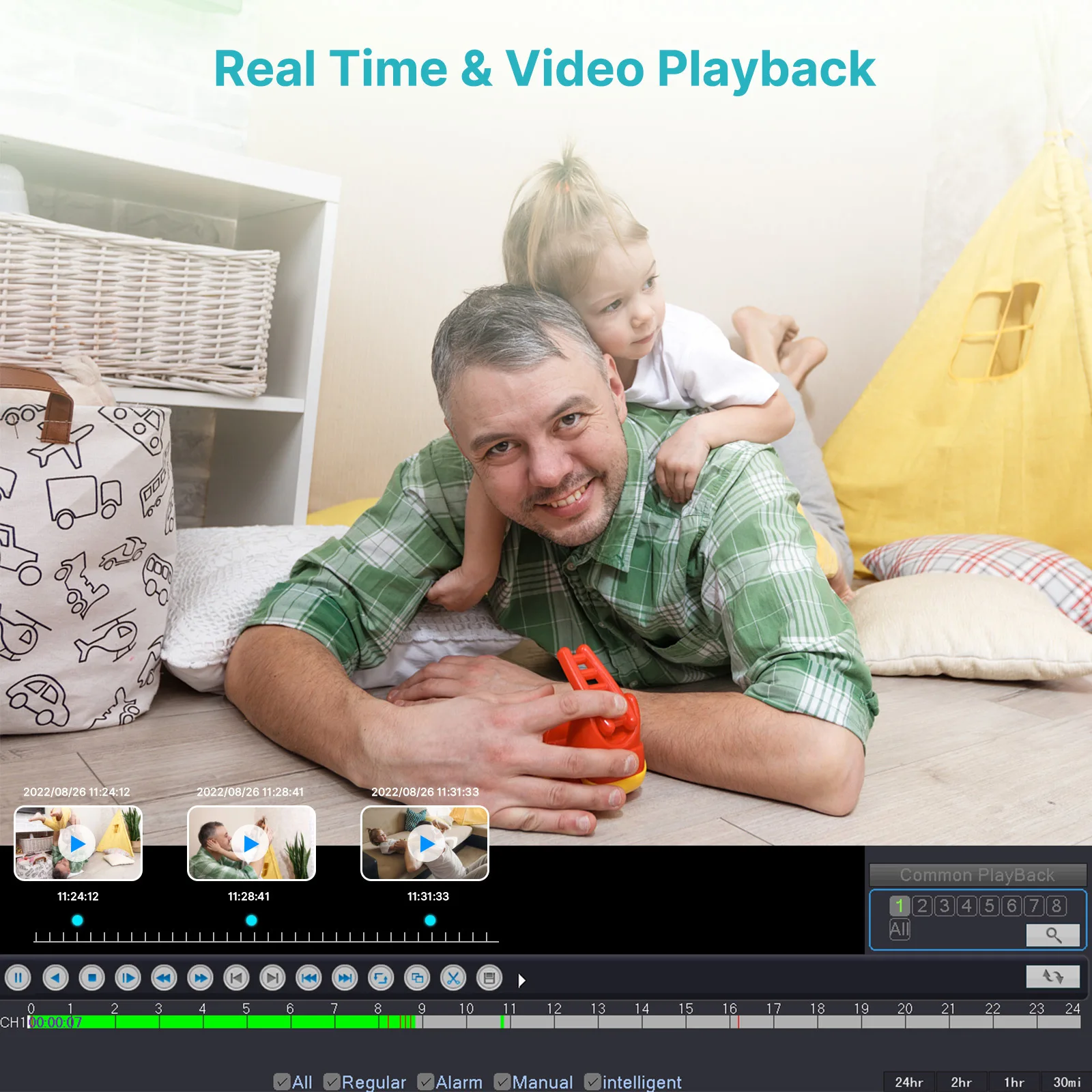
Task: Switch timeline scale to 30min
Action: click(1067, 1082)
